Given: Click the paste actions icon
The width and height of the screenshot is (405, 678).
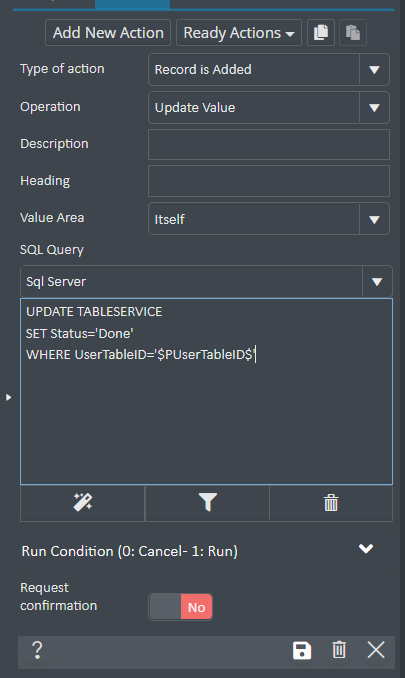Looking at the screenshot, I should pyautogui.click(x=353, y=32).
